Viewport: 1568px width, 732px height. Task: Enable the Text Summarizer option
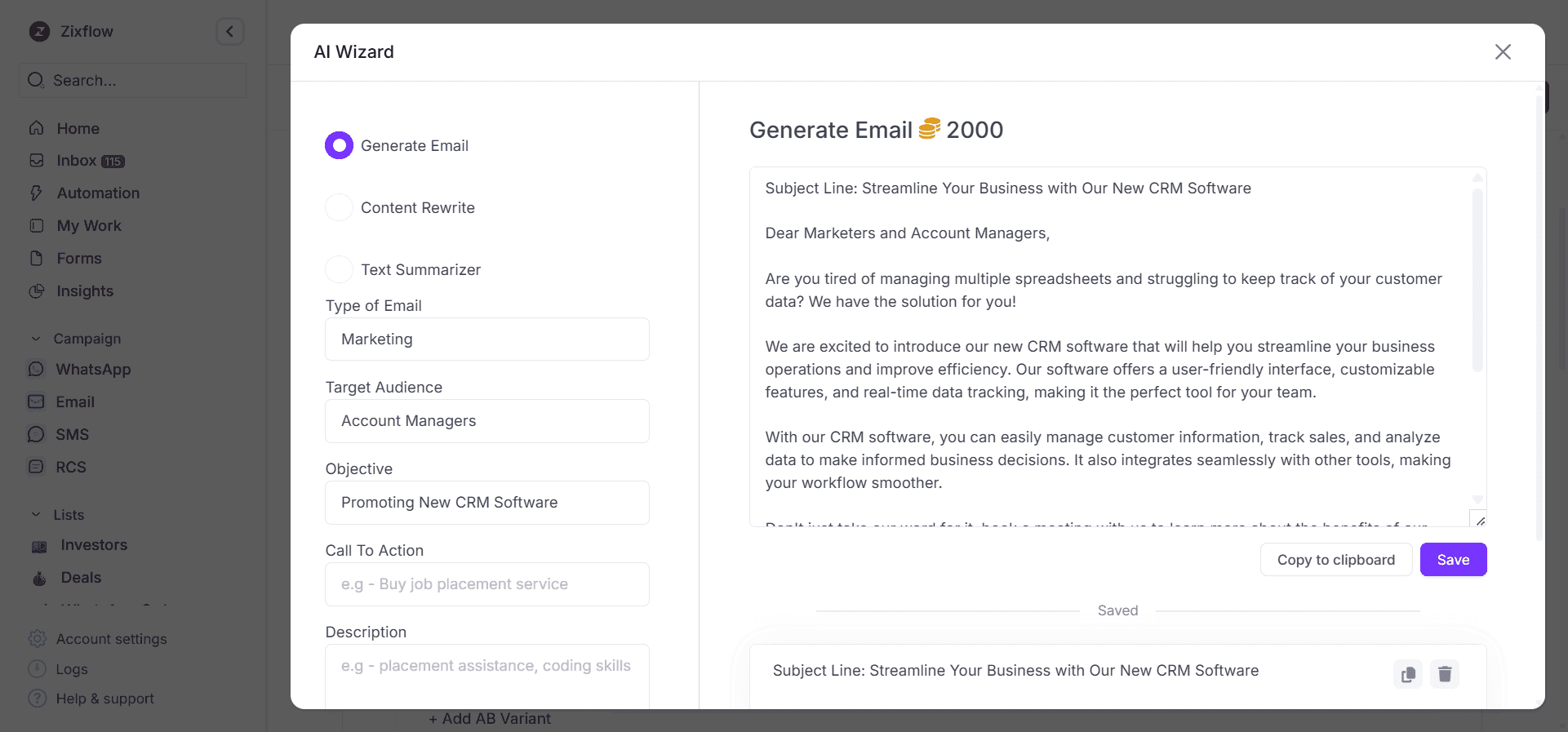[x=338, y=269]
